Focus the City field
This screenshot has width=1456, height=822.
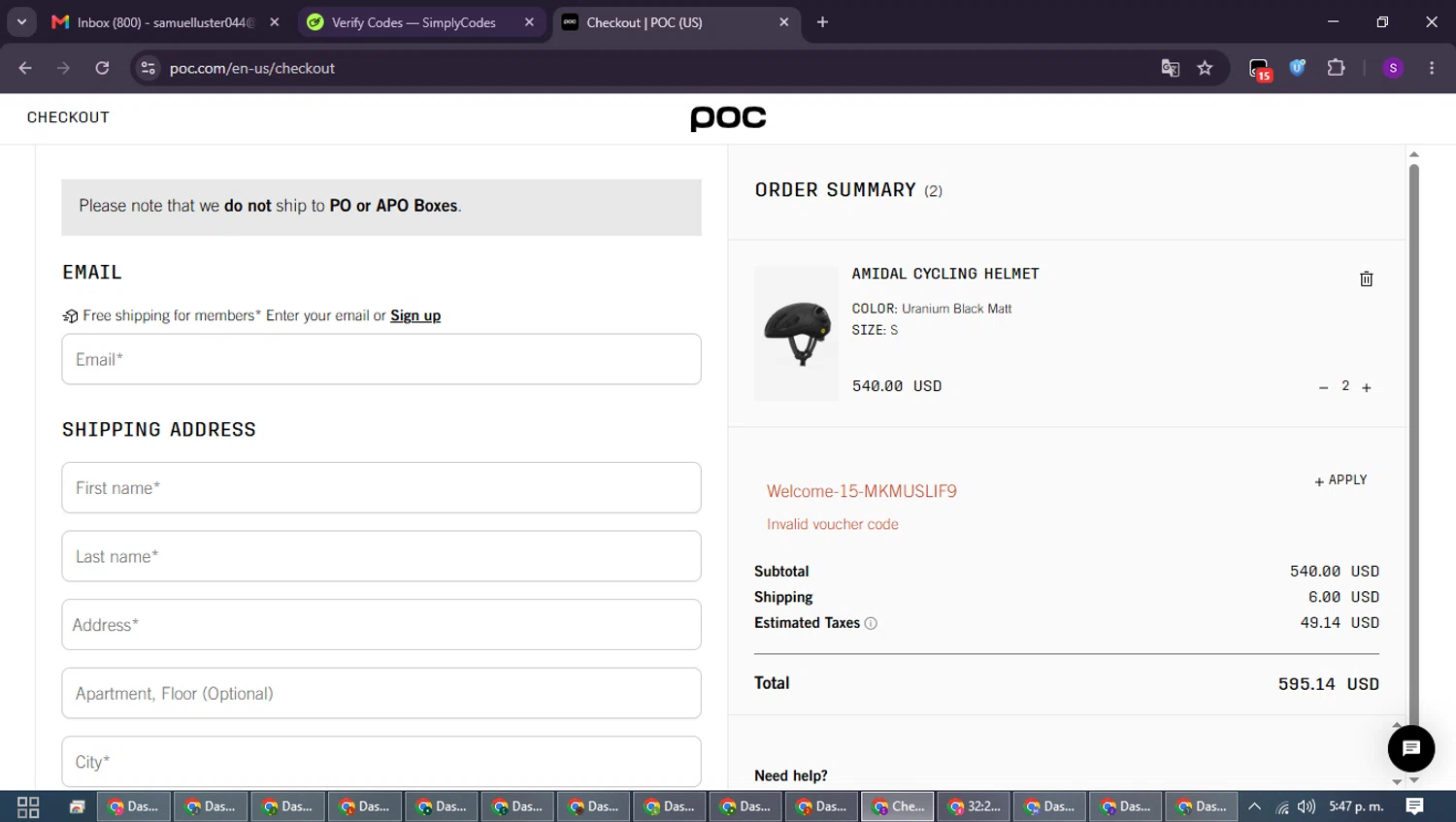(x=381, y=762)
